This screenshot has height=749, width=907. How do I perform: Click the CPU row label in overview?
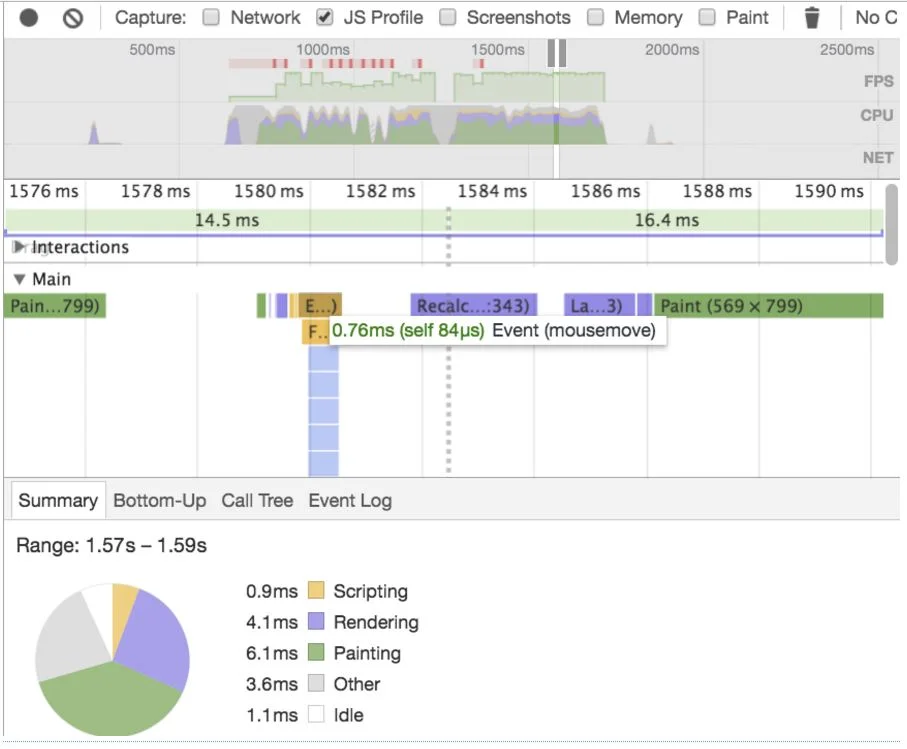pos(877,115)
